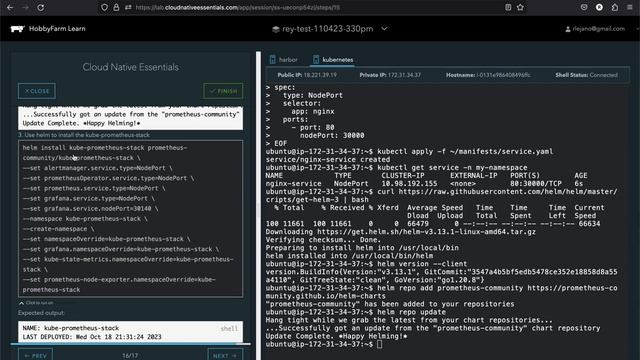640x360 pixels.
Task: Click '--create-namespace' line in code block
Action: (58, 229)
